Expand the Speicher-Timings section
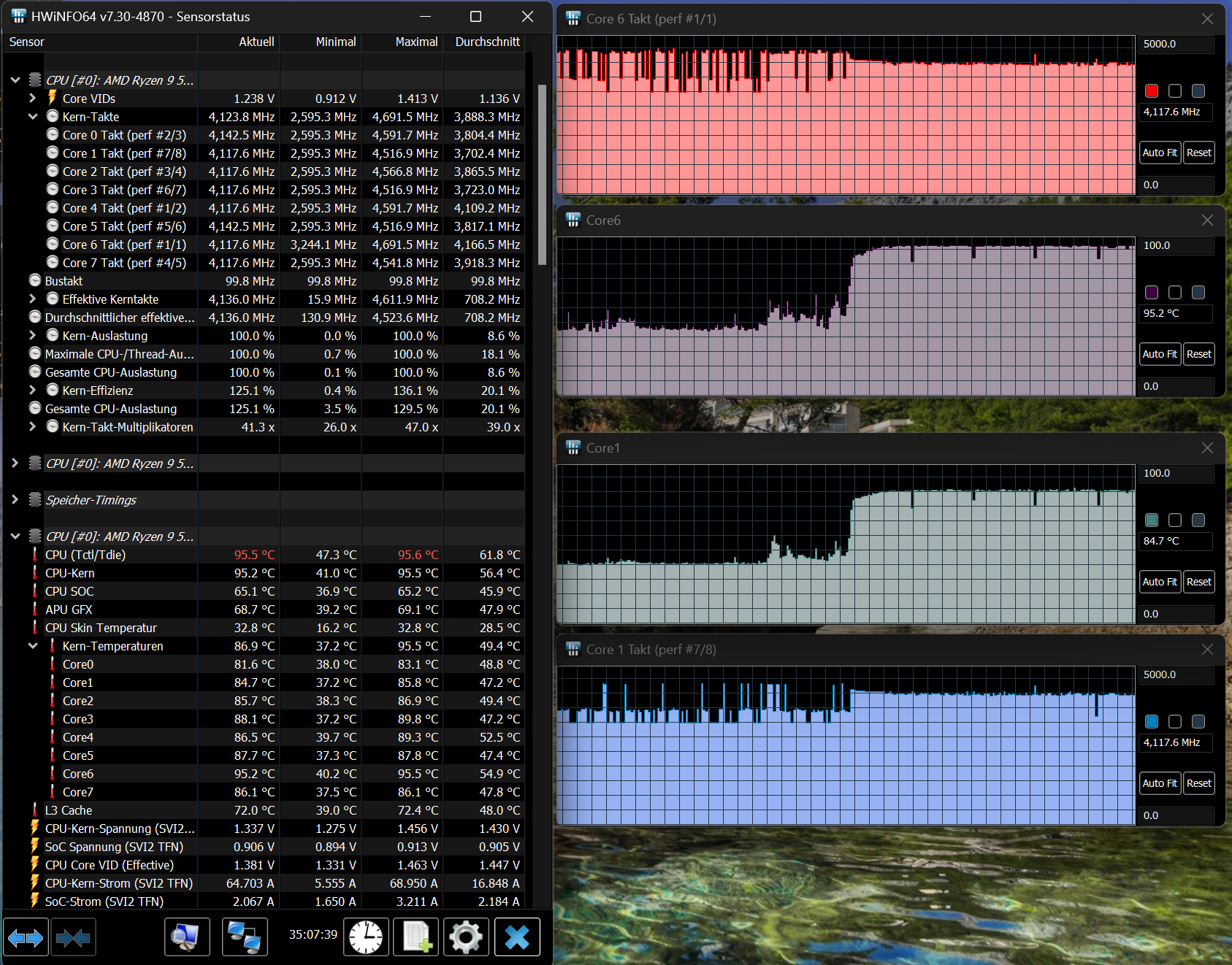 [15, 499]
